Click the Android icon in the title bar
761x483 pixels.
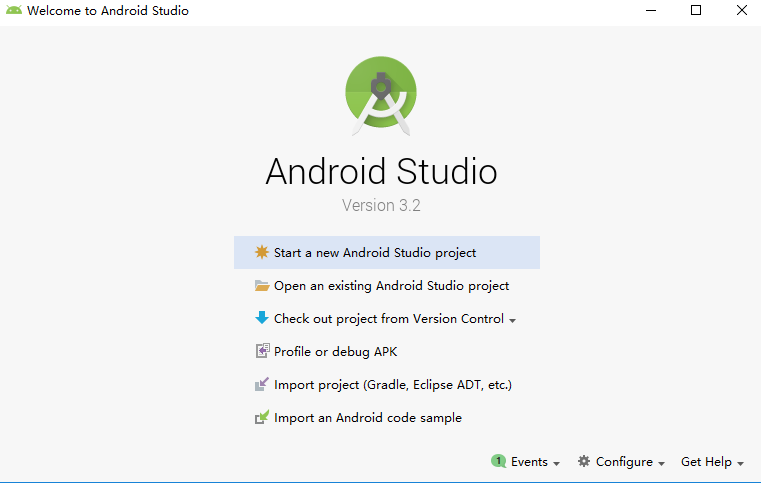14,10
